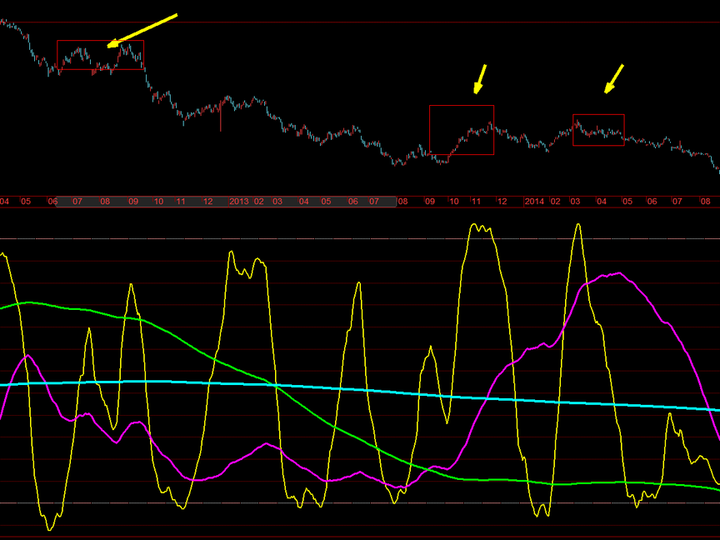Click the 06 month label in 2014
Image resolution: width=720 pixels, height=540 pixels.
(x=652, y=202)
